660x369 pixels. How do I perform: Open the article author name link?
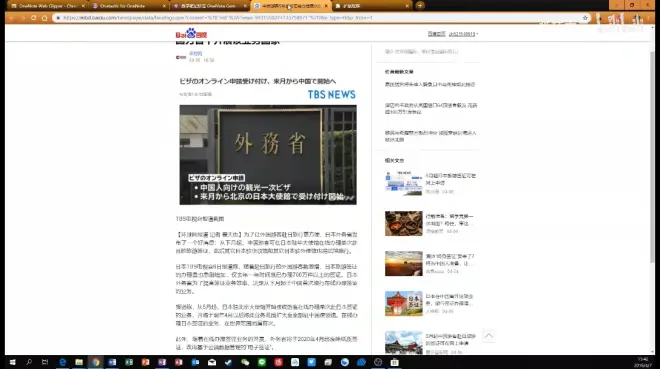click(195, 54)
